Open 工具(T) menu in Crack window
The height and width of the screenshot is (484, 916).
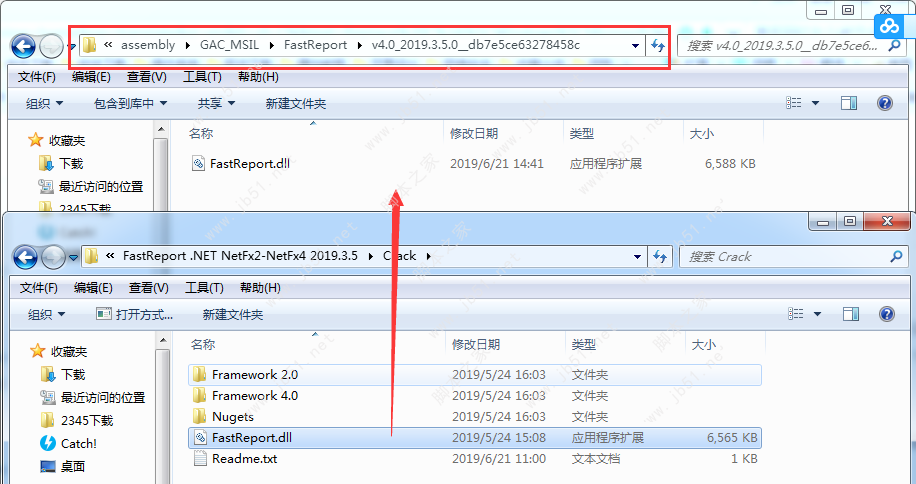204,288
